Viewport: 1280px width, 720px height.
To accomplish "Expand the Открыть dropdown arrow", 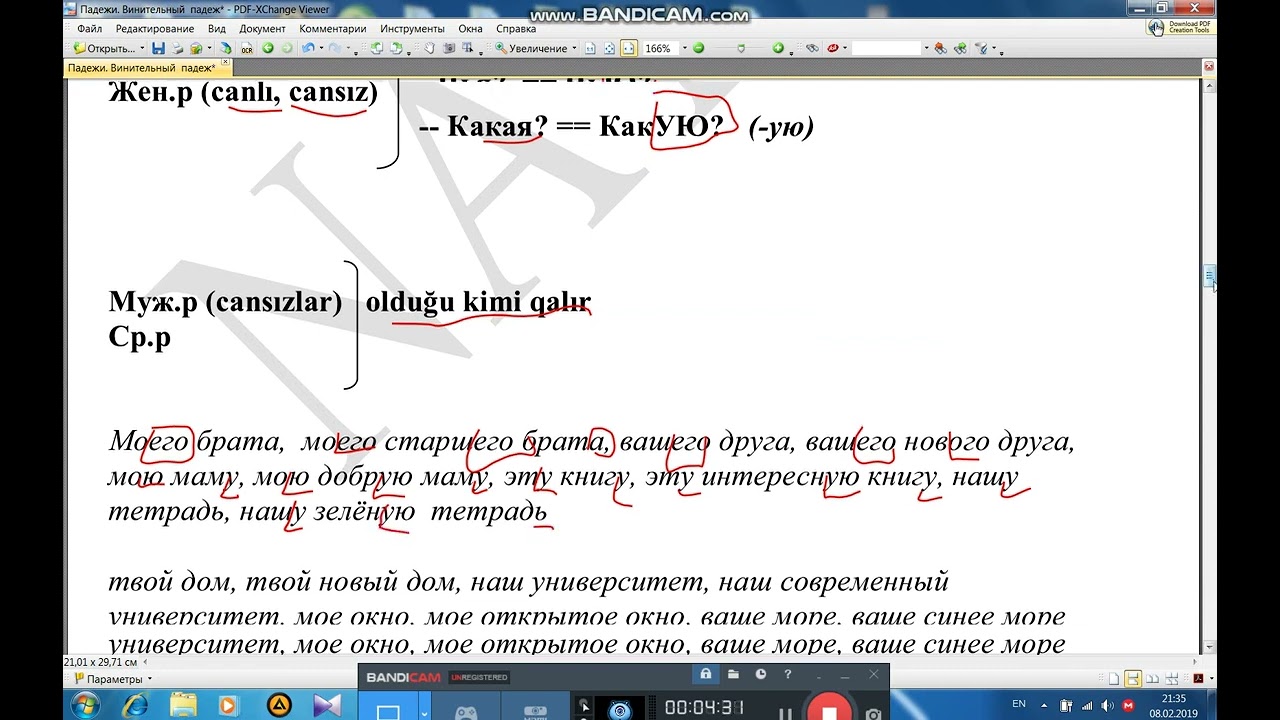I will click(143, 48).
